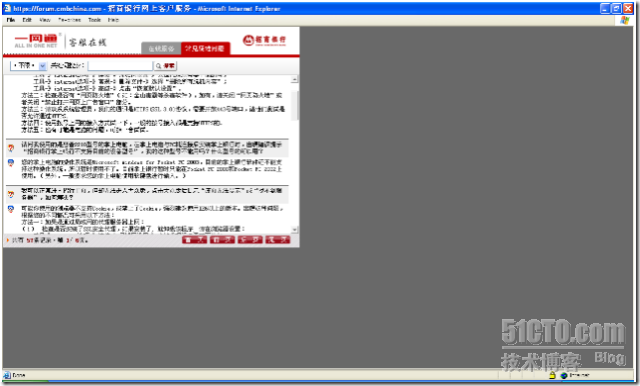The width and height of the screenshot is (640, 386).
Task: Click the question icon beside the handheld PC question
Action: point(11,148)
